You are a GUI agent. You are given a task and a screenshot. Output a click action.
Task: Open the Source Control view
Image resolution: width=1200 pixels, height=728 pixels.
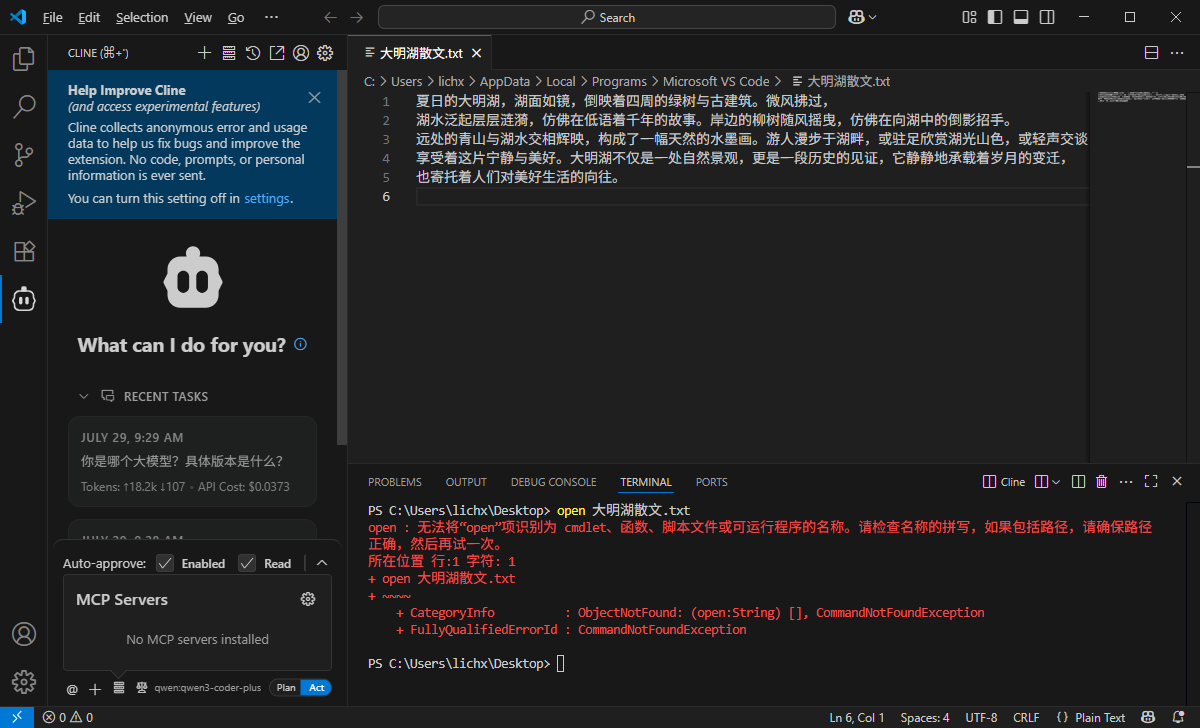tap(23, 155)
